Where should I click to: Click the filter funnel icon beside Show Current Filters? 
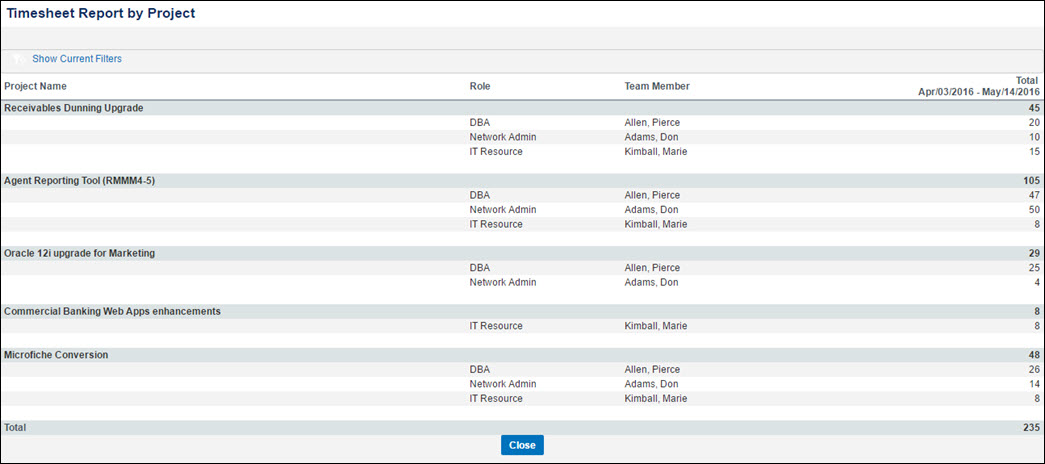coord(19,59)
